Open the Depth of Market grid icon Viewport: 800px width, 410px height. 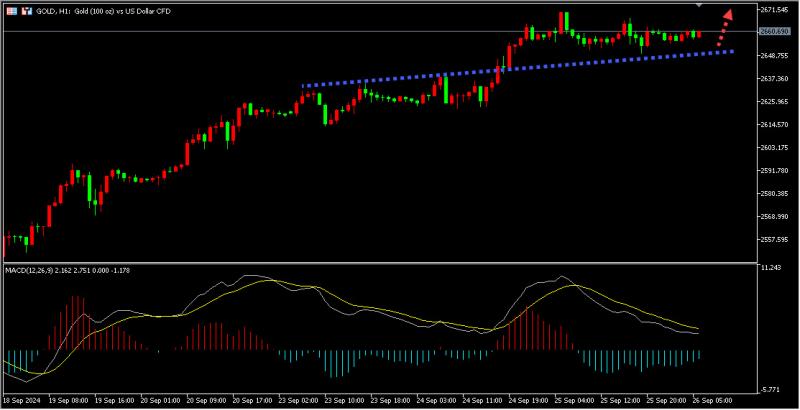(12, 11)
